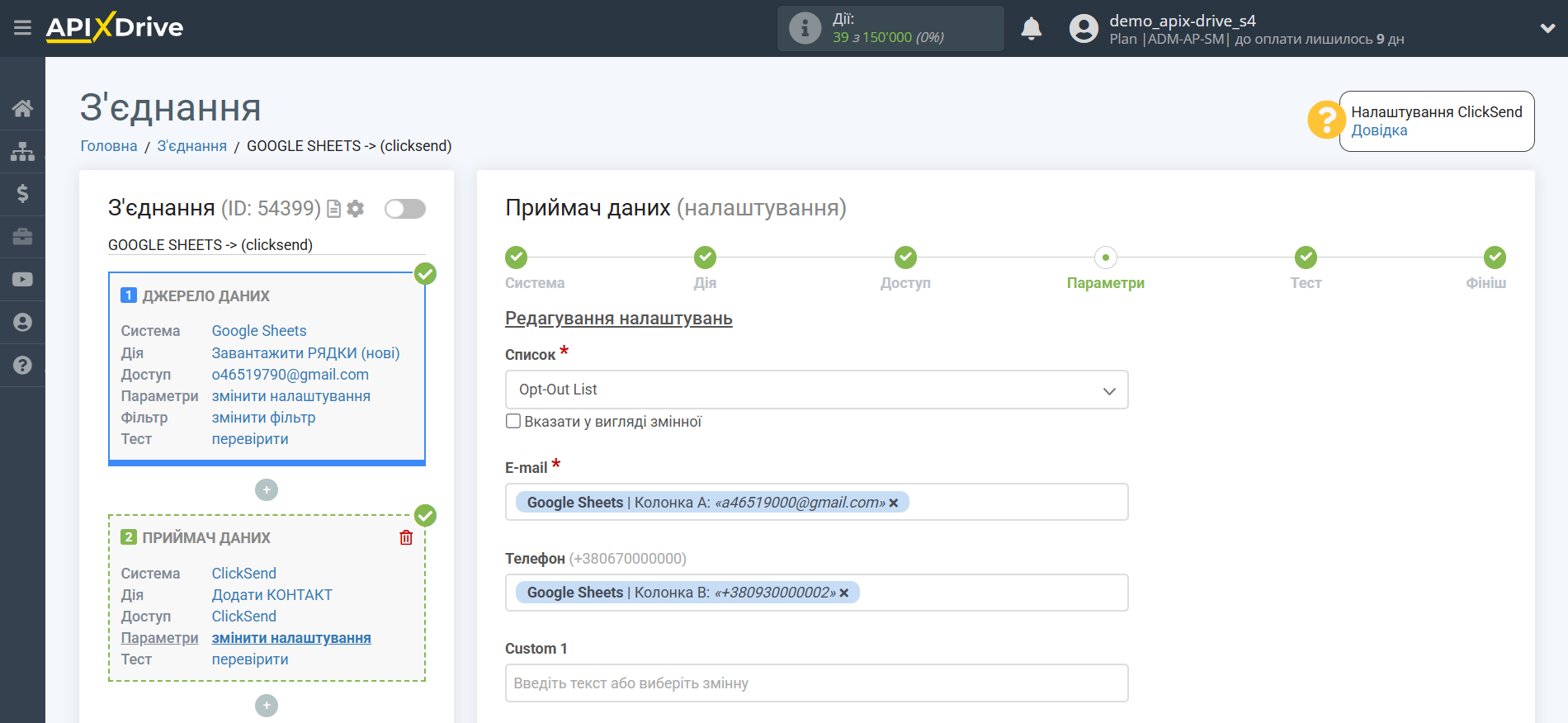Screen dimensions: 1568x723
Task: Add step between source and receiver
Action: (267, 490)
